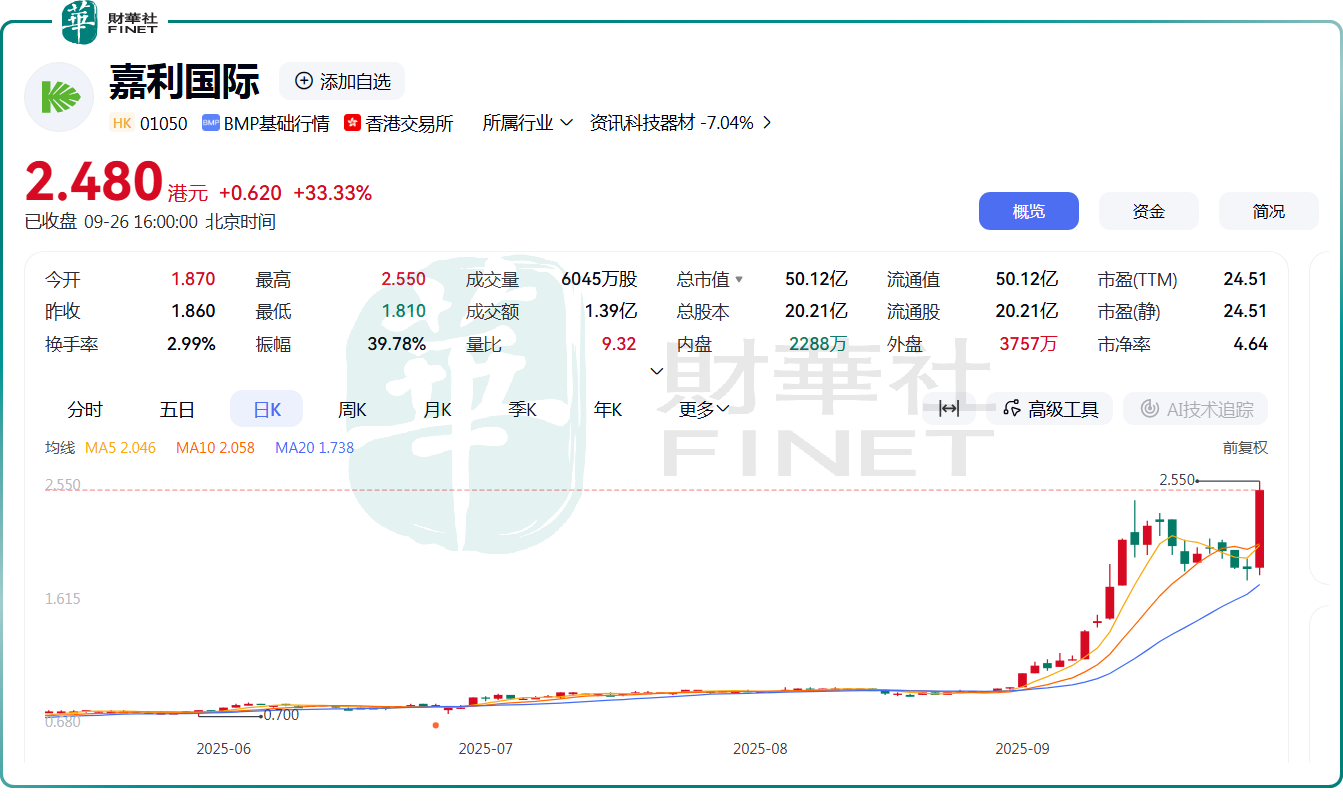Click the 嘉利国际 green leaf company logo
The height and width of the screenshot is (808, 1343).
tap(59, 96)
